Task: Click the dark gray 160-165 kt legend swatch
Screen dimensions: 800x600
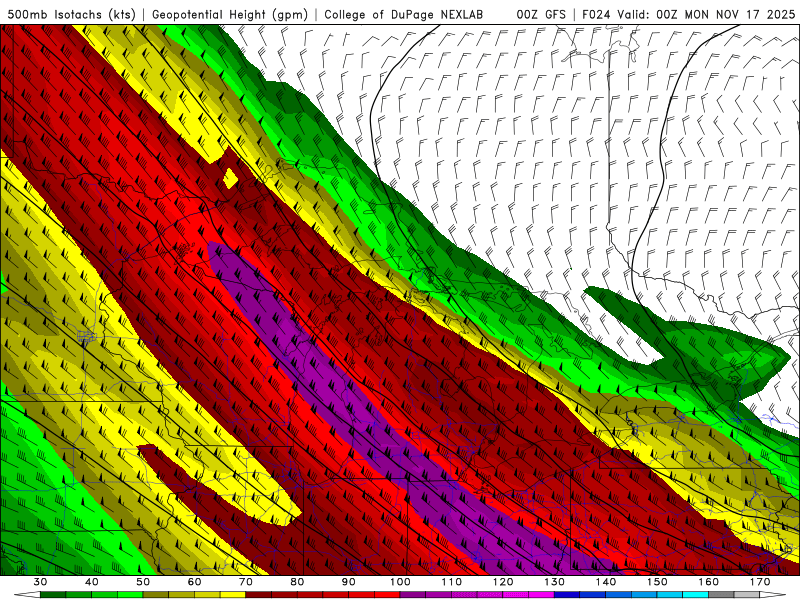Action: tap(721, 595)
